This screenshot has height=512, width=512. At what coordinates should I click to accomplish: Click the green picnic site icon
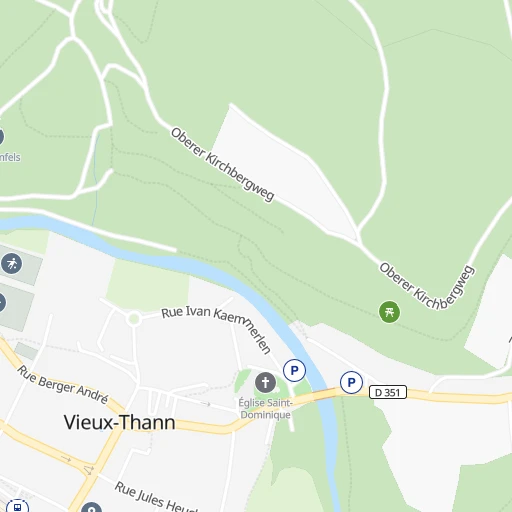click(x=389, y=312)
